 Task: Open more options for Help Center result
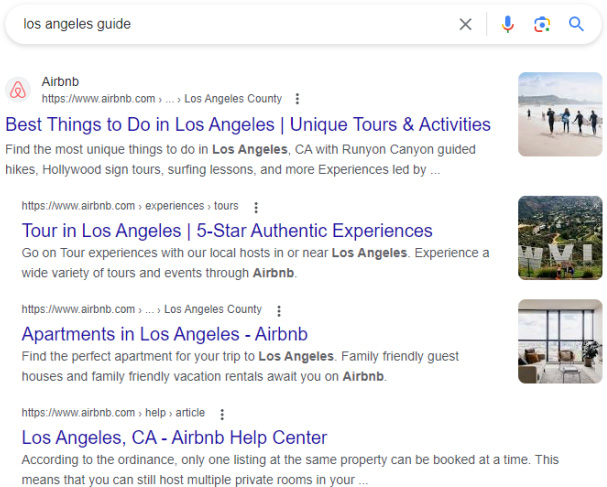222,414
